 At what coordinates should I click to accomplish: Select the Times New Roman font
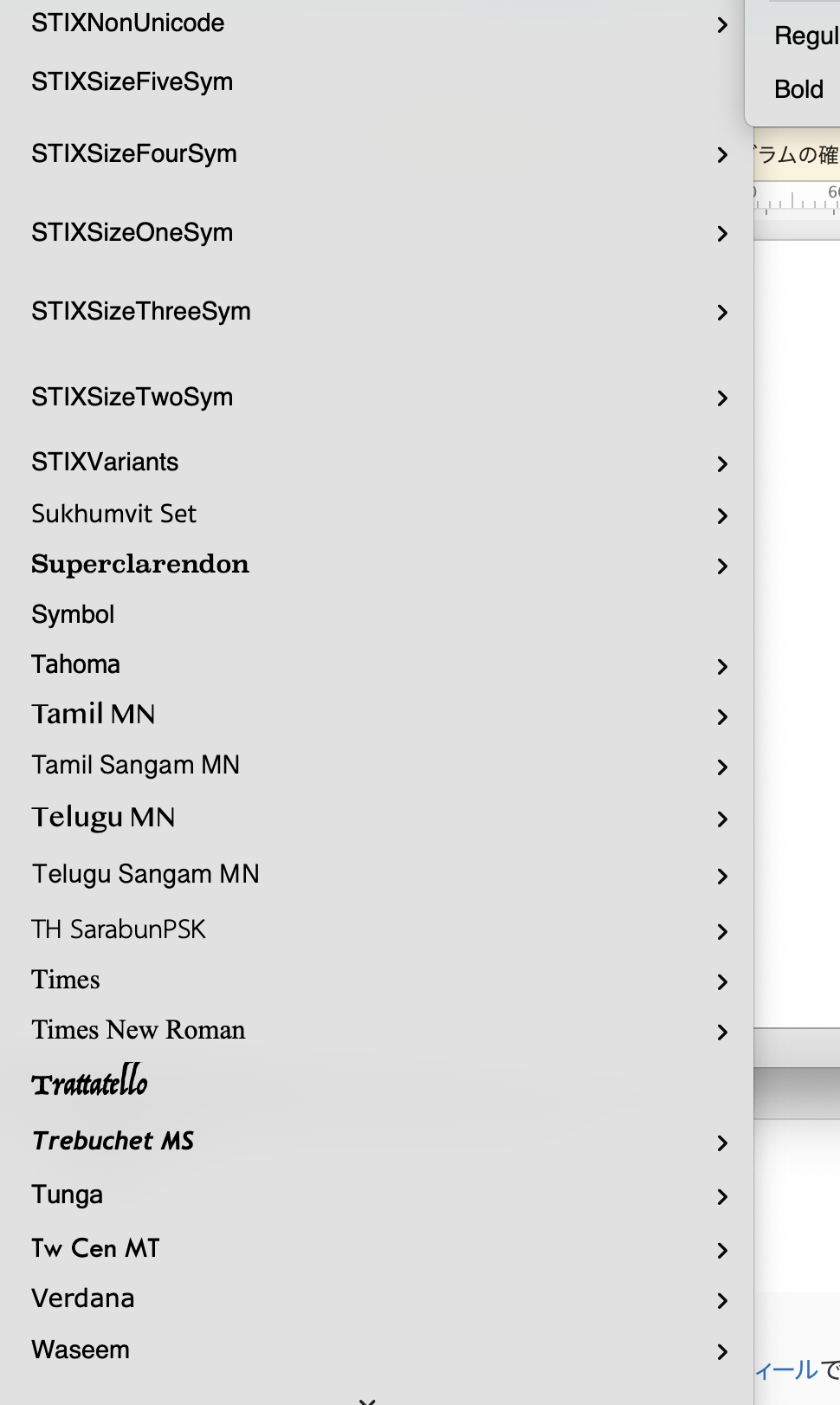[139, 1030]
